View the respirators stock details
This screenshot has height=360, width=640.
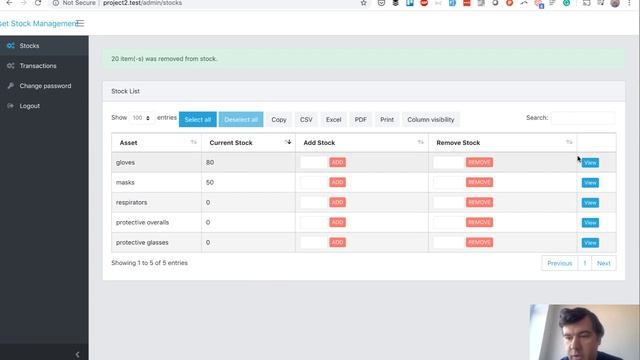click(590, 202)
